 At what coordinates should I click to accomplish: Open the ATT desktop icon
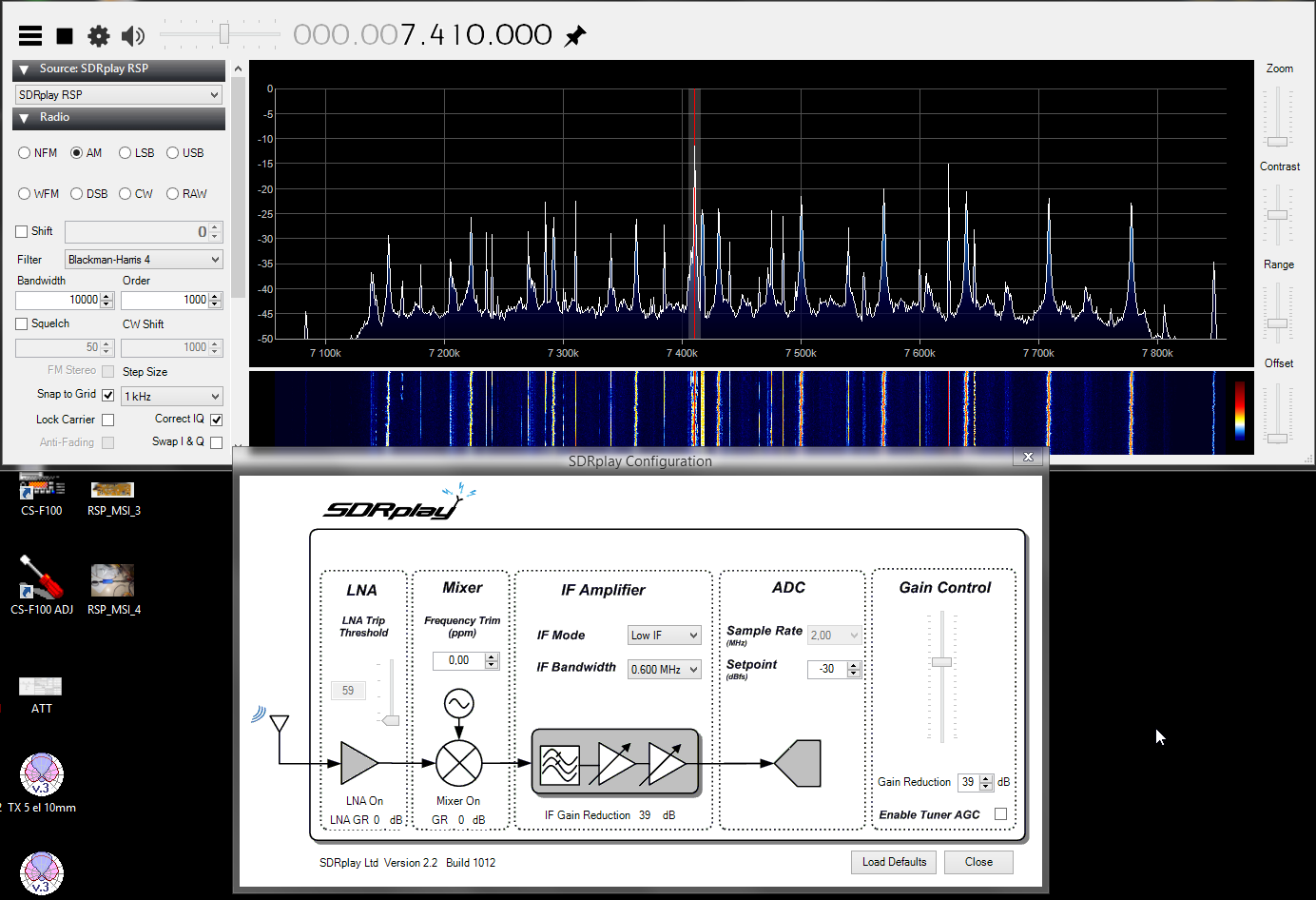coord(41,695)
